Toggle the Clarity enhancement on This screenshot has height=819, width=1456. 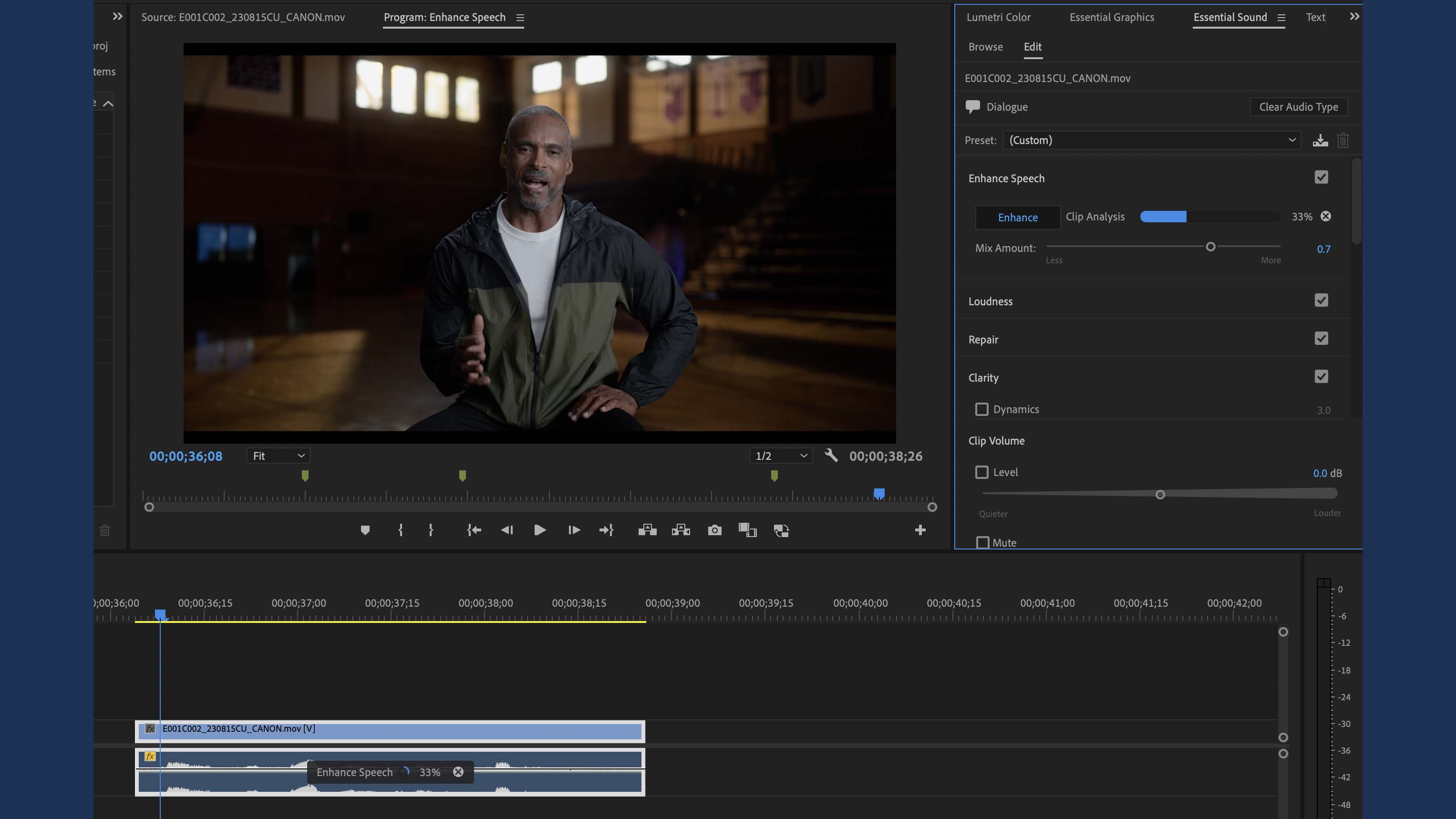(1321, 376)
